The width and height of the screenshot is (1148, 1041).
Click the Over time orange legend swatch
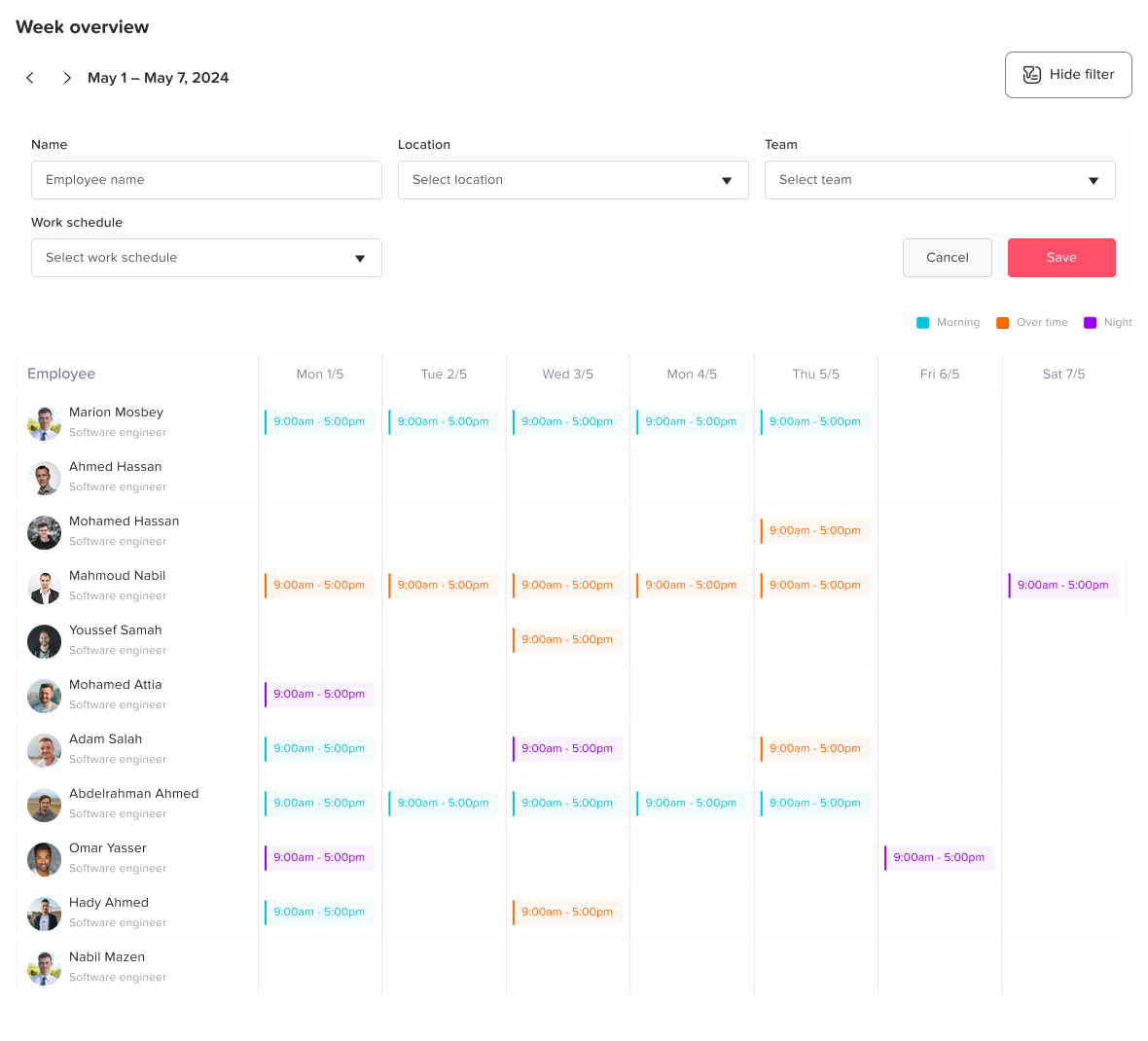tap(1002, 323)
